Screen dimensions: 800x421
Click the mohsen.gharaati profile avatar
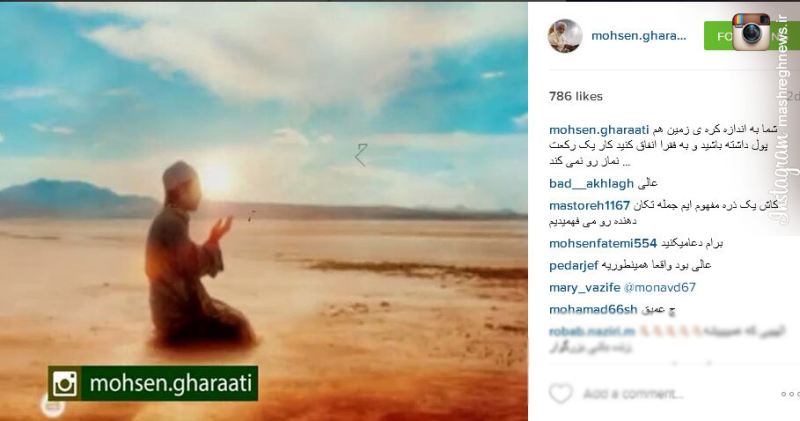(x=565, y=36)
